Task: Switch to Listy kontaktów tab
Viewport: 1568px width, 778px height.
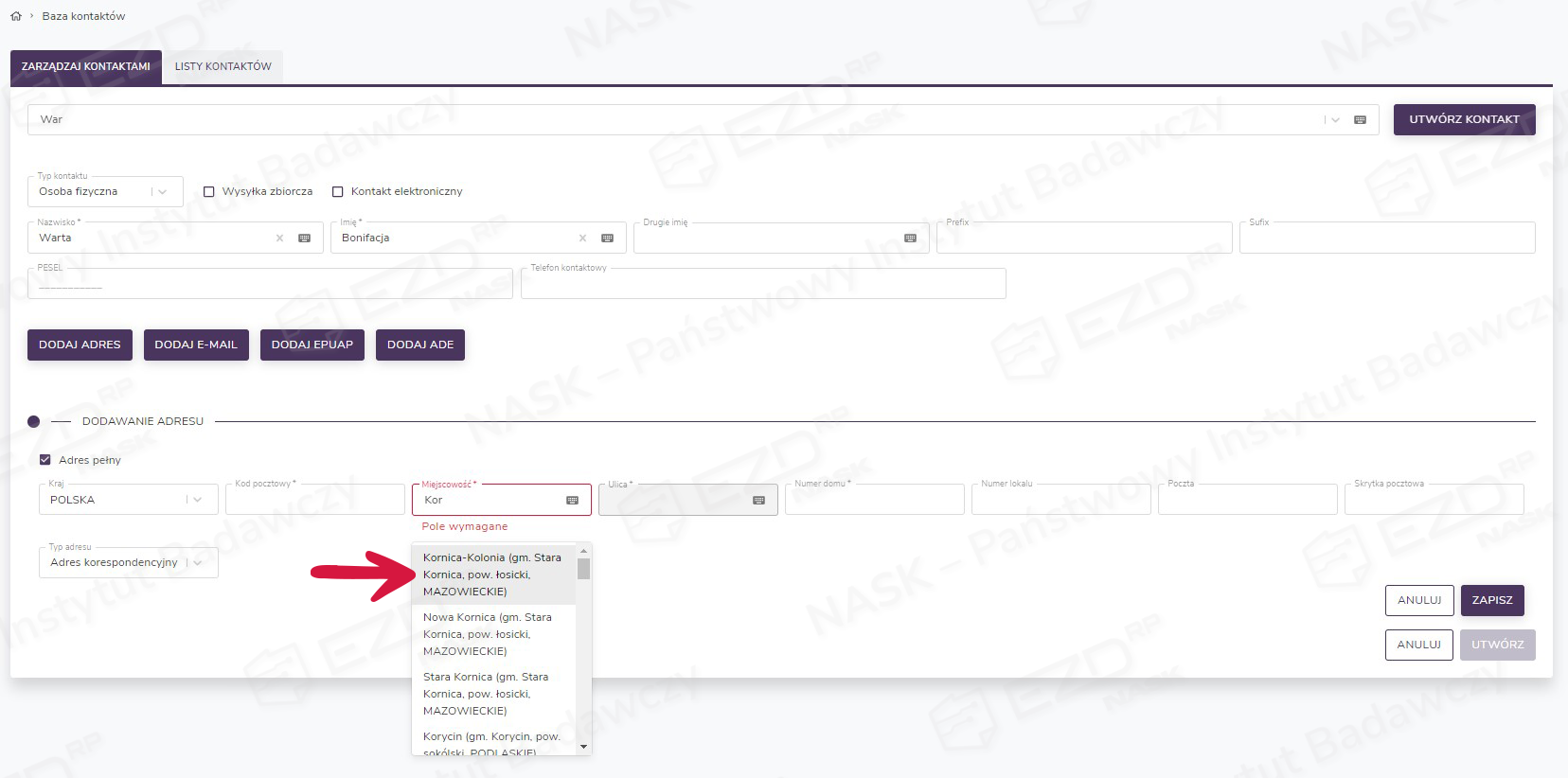Action: pyautogui.click(x=223, y=66)
